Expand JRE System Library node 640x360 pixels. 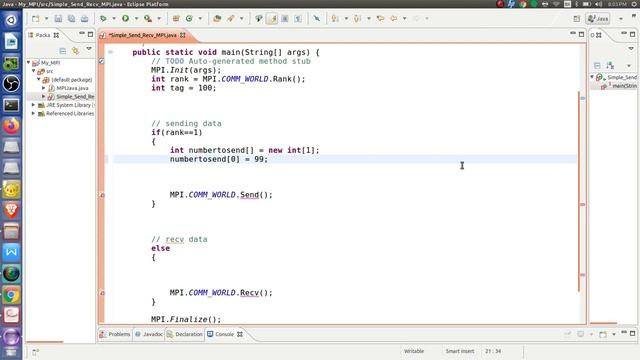(33, 105)
